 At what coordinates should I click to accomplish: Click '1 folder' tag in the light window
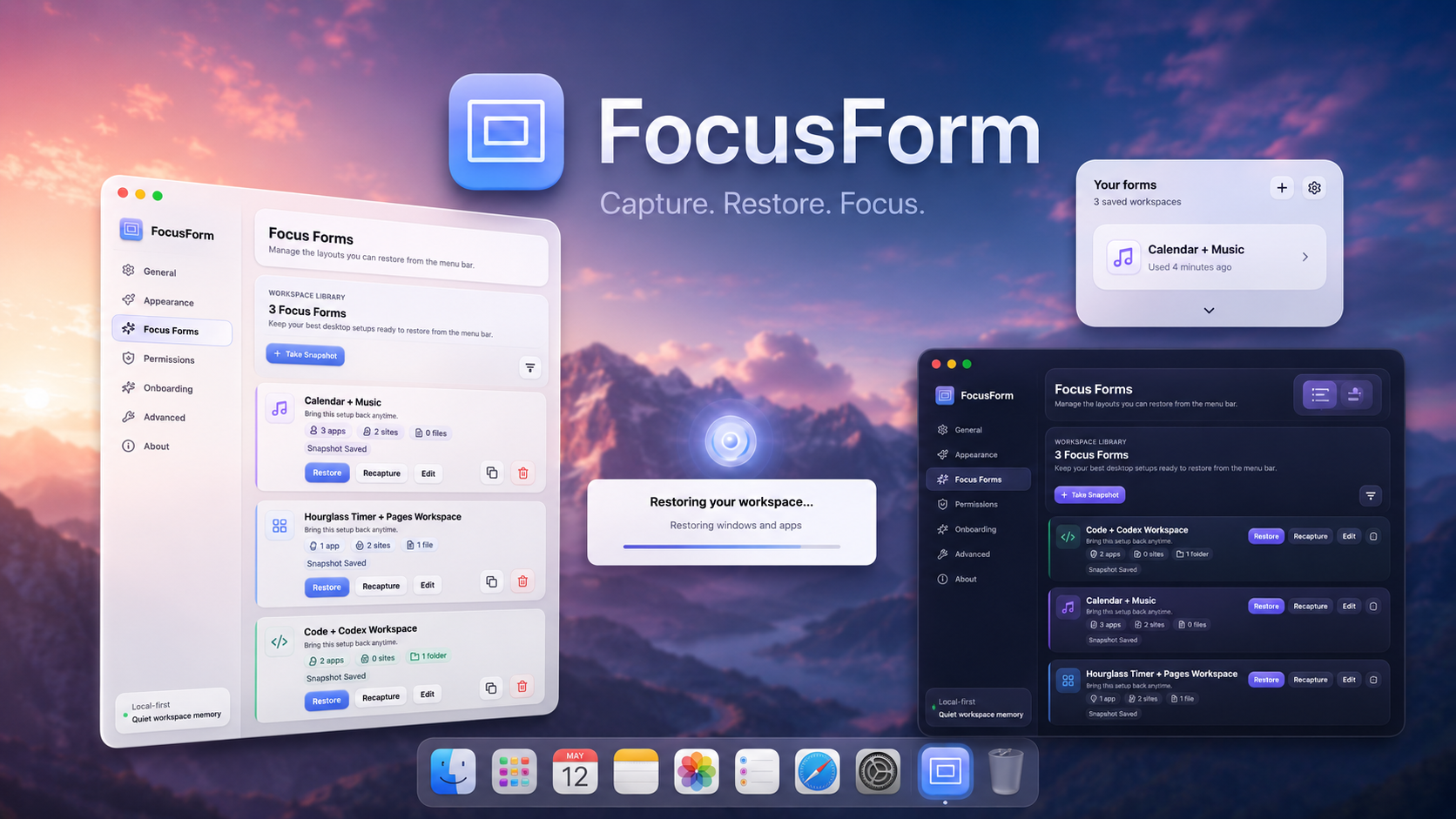(x=428, y=656)
